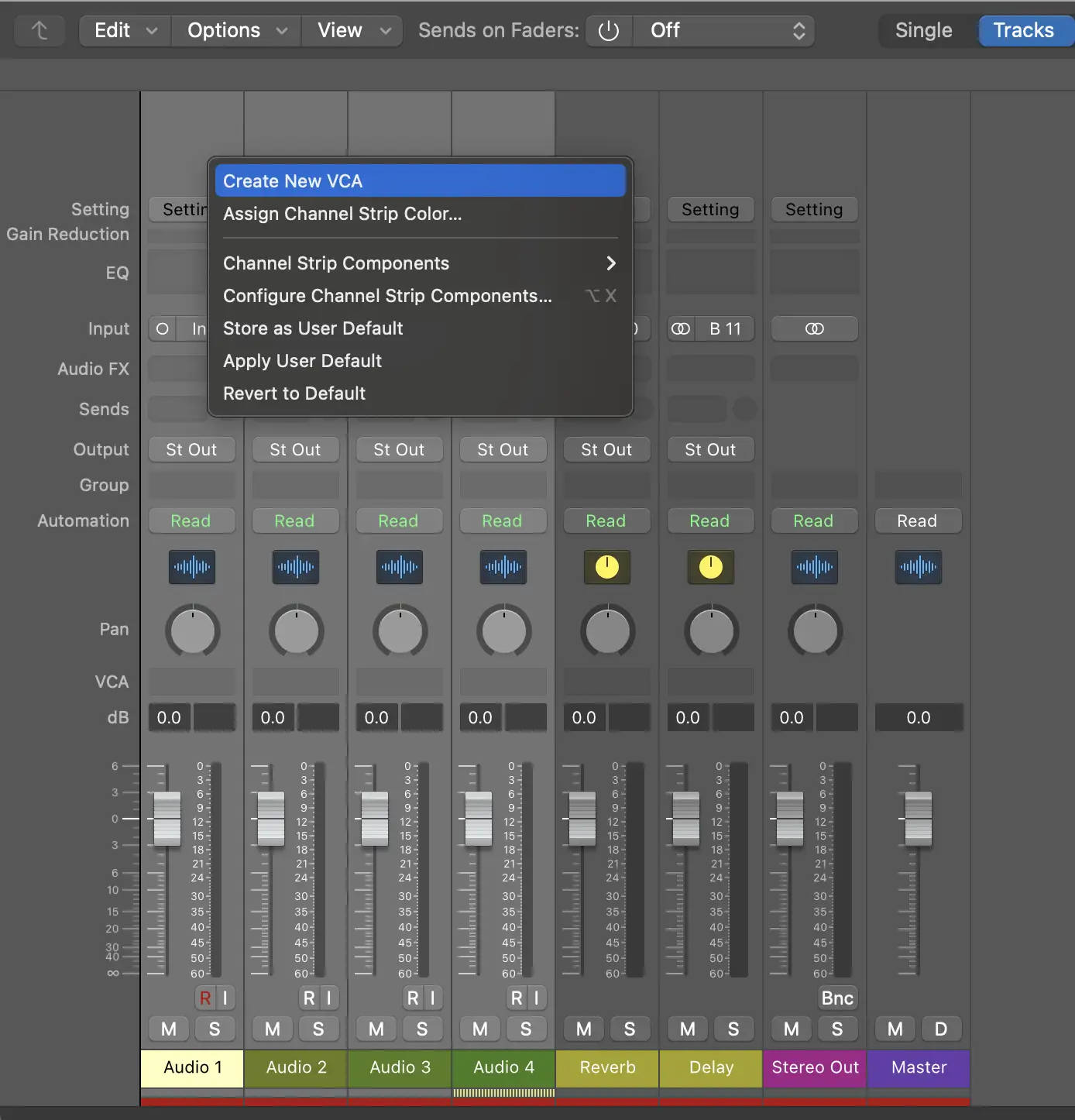Click the Delay channel yellow knob icon
1075x1120 pixels.
710,567
